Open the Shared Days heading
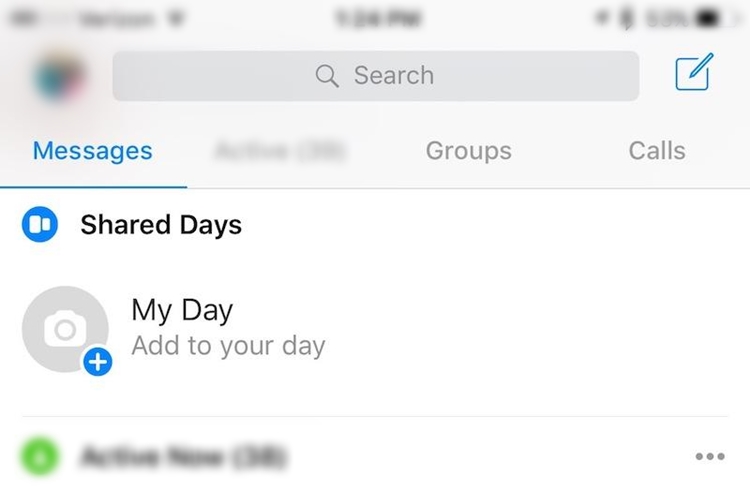750x489 pixels. 161,225
